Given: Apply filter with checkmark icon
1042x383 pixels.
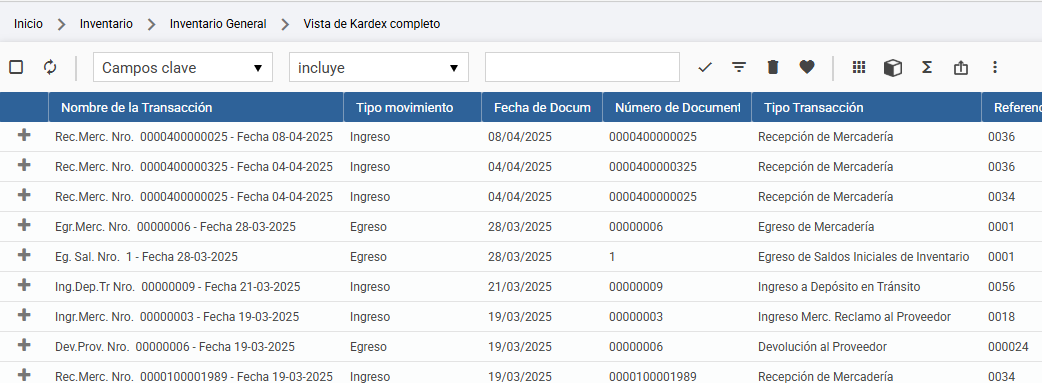Looking at the screenshot, I should (705, 67).
